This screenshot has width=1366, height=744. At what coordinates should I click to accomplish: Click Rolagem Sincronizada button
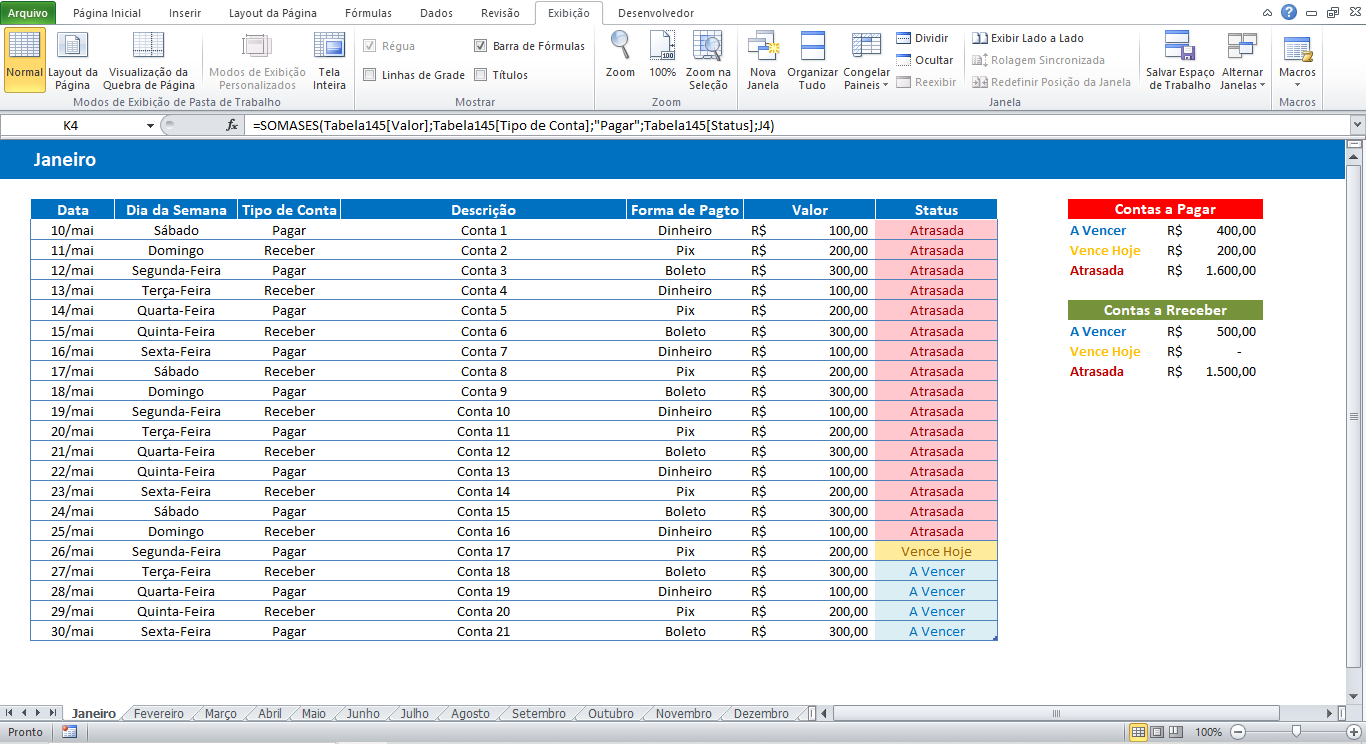[x=1039, y=60]
